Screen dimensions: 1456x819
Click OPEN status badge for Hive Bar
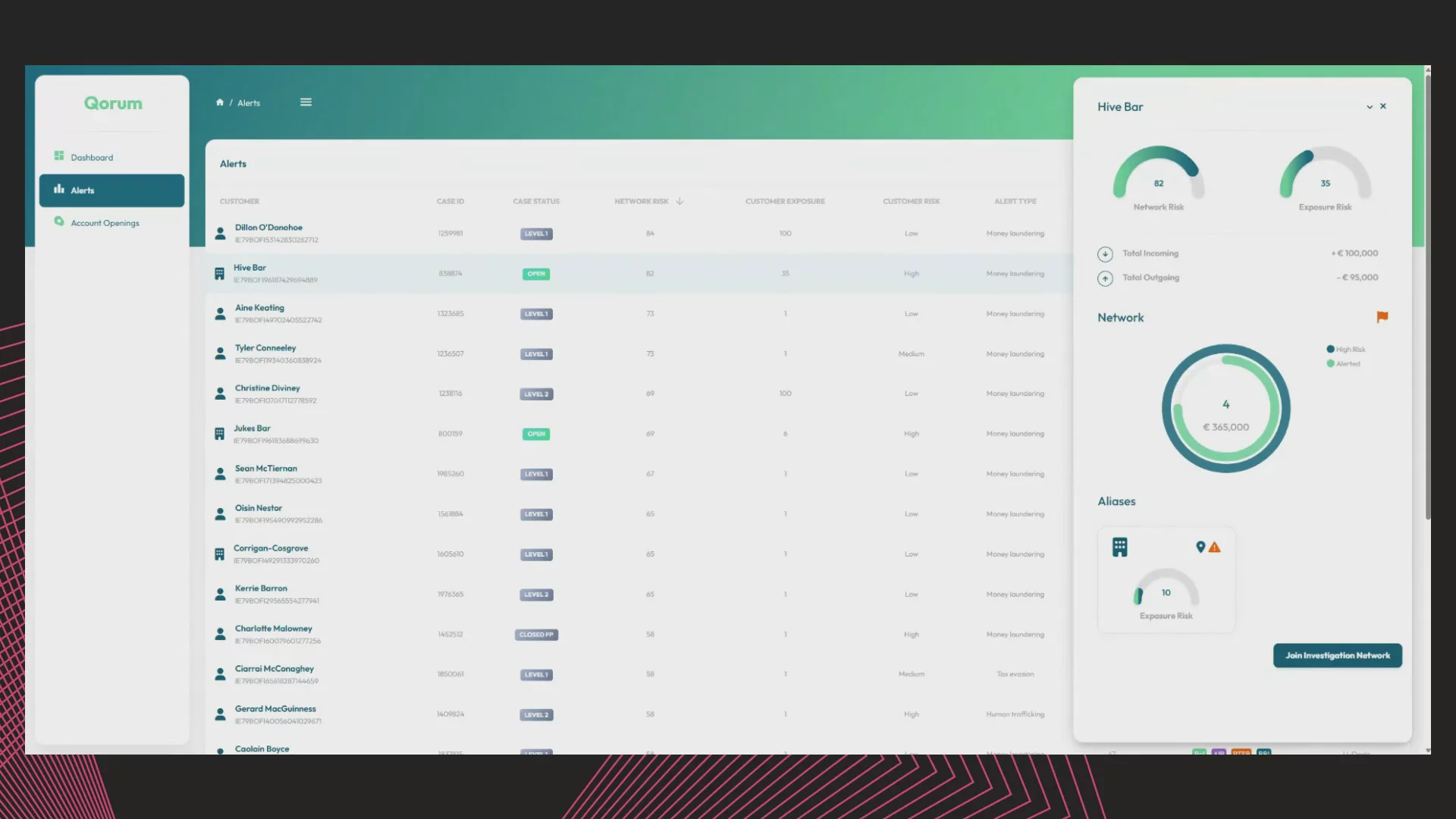coord(536,274)
